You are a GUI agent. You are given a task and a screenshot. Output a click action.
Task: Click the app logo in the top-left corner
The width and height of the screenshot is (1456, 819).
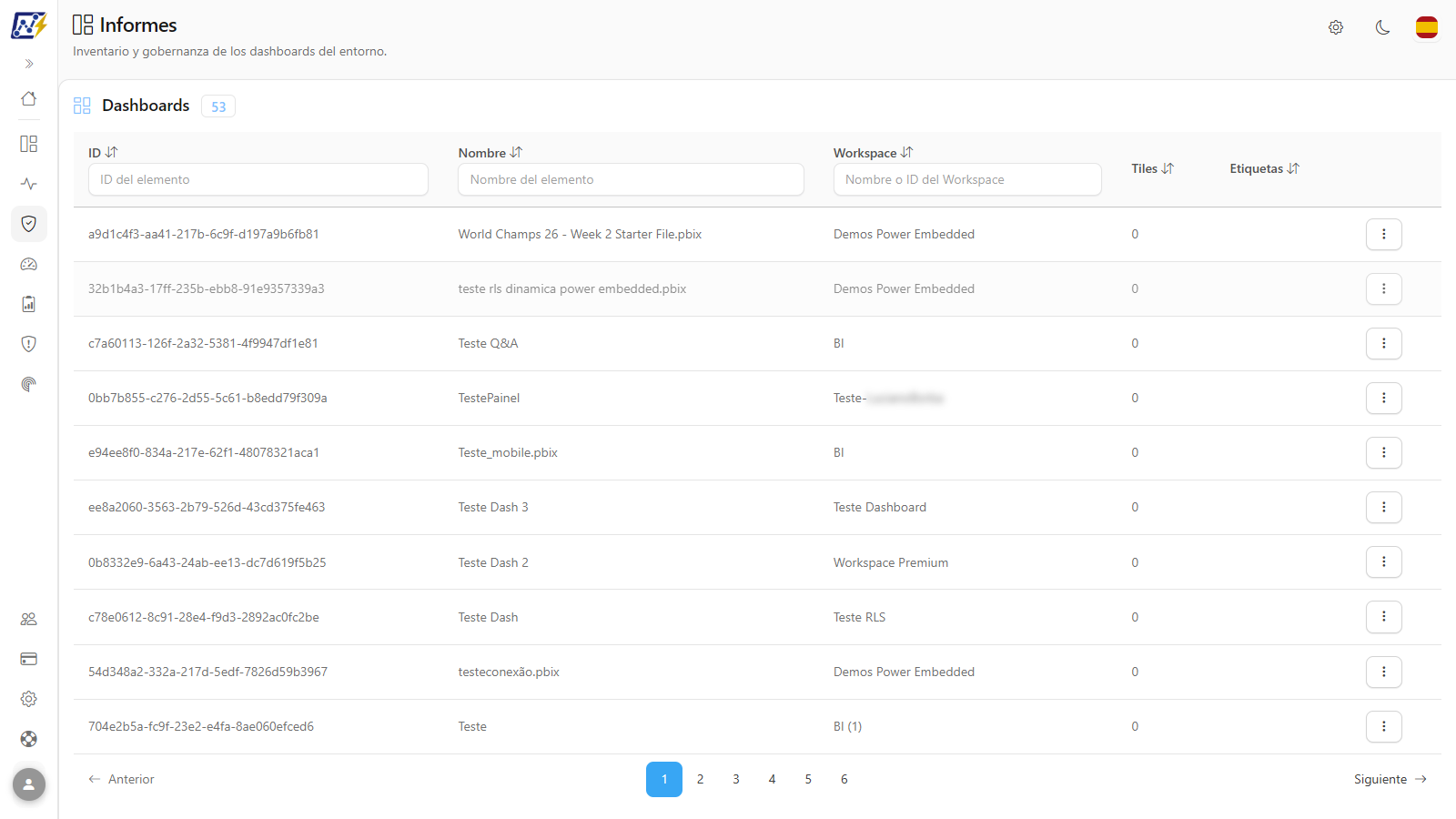[x=29, y=25]
